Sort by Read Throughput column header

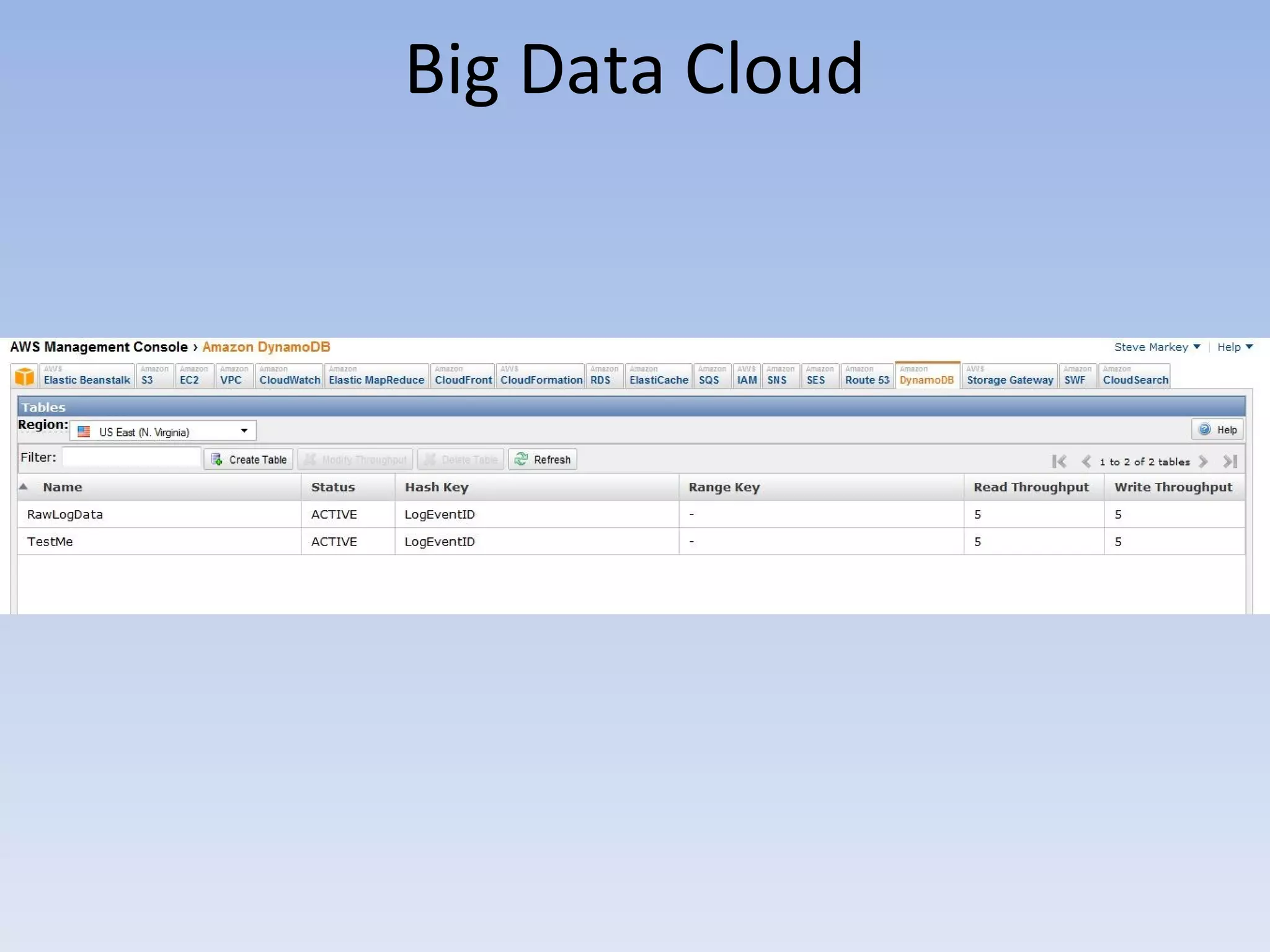click(1034, 487)
